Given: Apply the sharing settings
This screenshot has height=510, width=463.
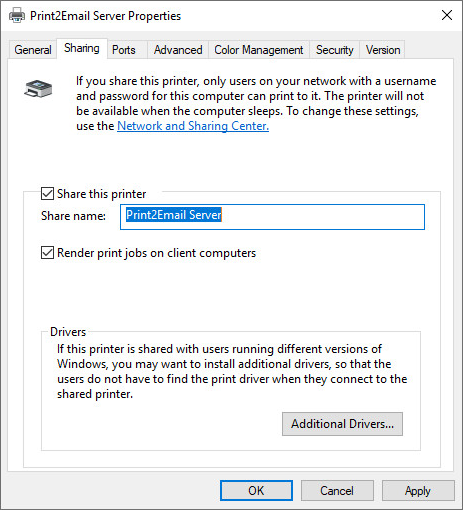Looking at the screenshot, I should coord(418,491).
